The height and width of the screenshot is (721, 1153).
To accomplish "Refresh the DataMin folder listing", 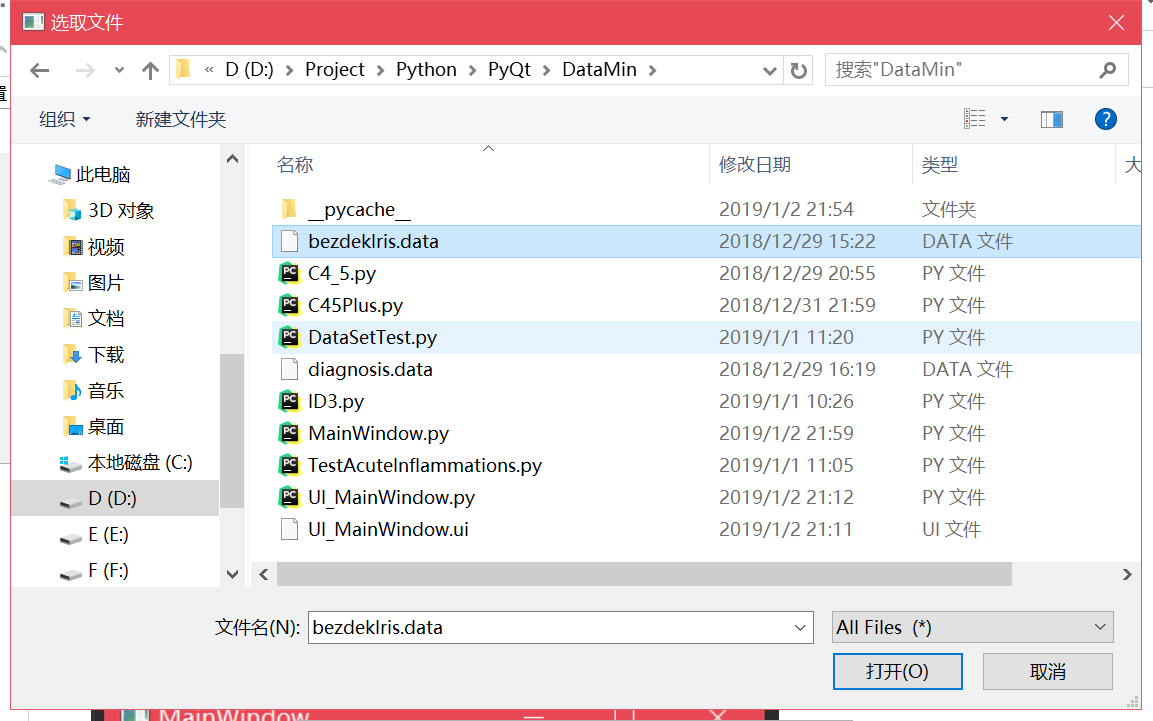I will (798, 70).
